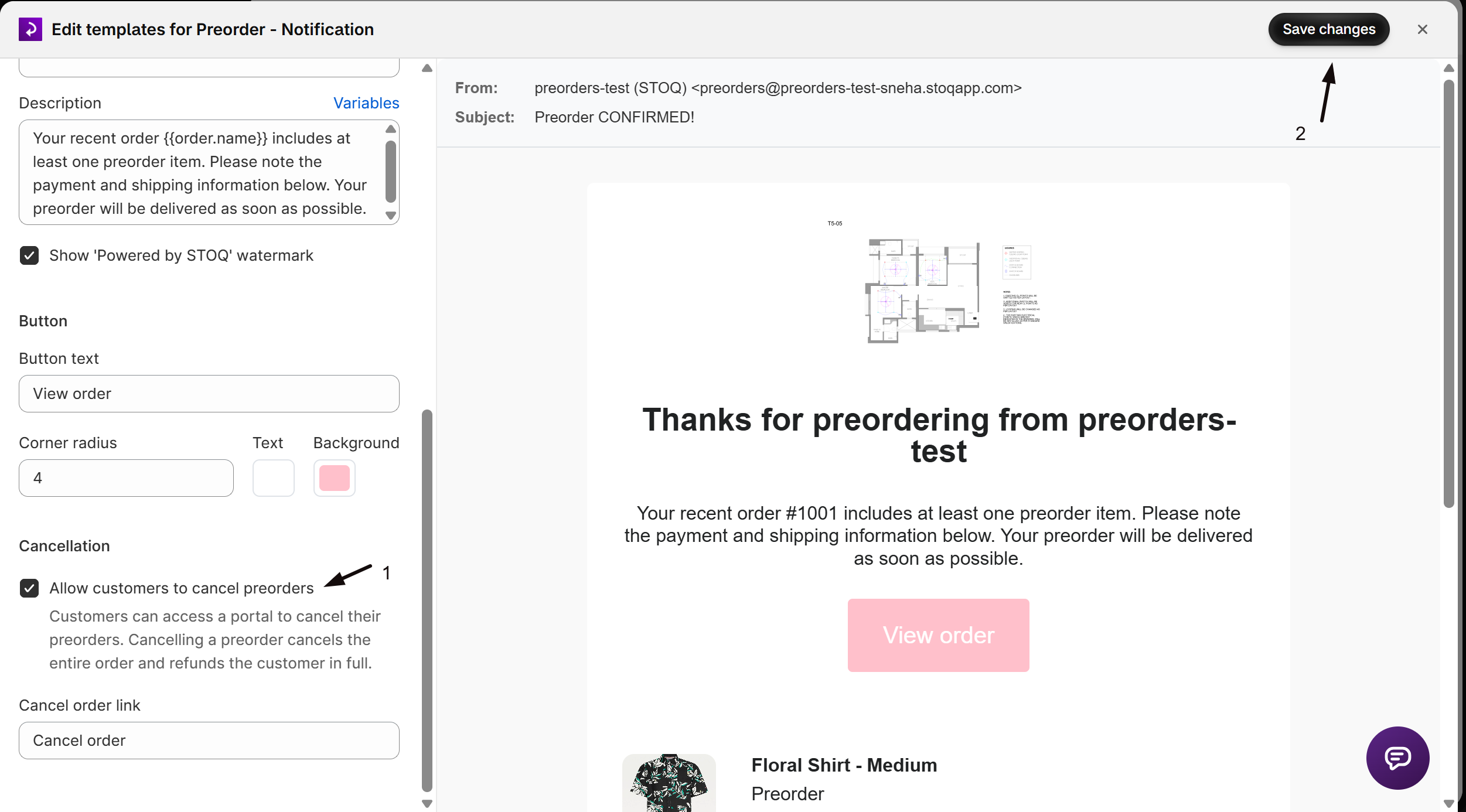Click the STOQ app logo icon
This screenshot has width=1466, height=812.
tap(30, 29)
